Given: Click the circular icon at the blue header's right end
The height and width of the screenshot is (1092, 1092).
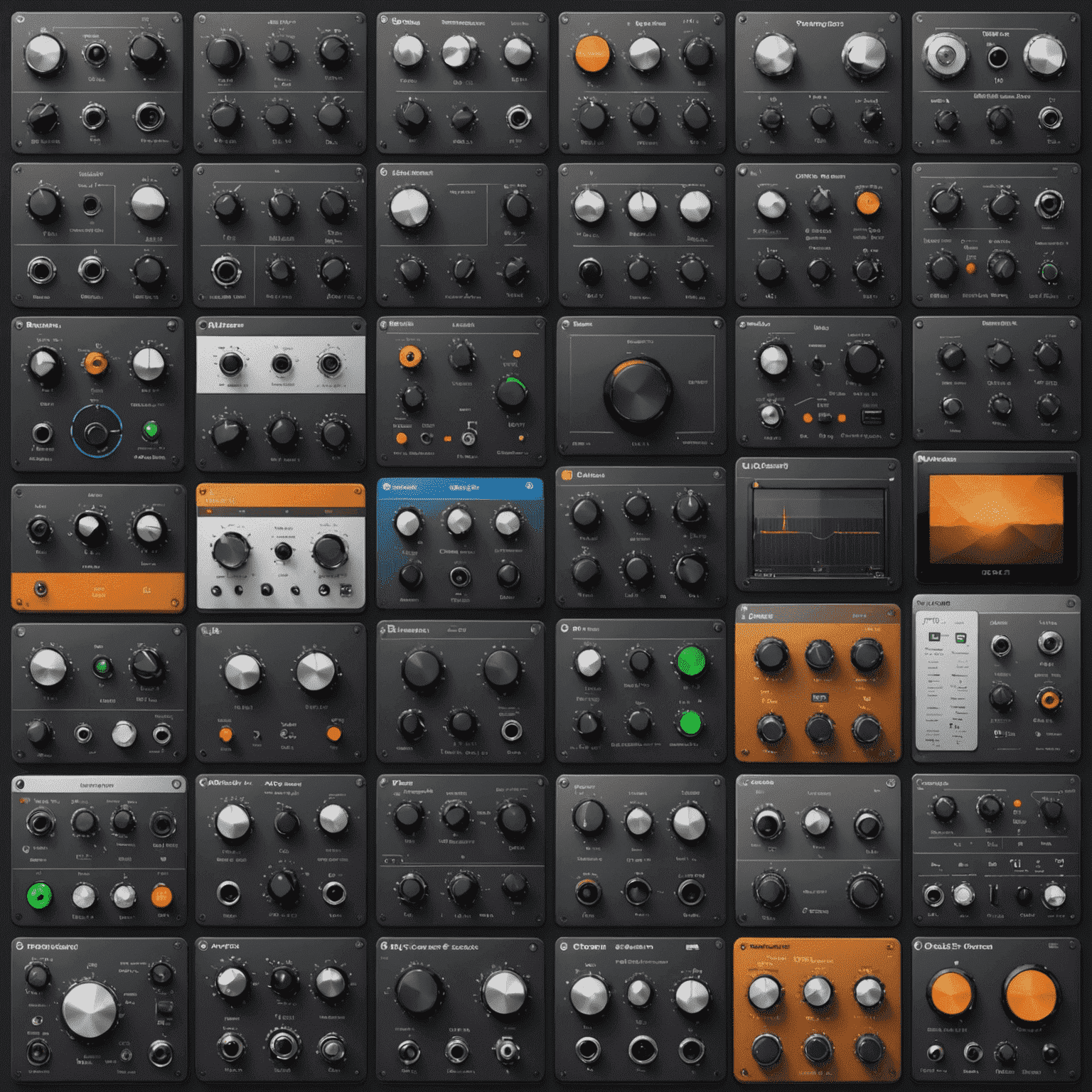Looking at the screenshot, I should tap(529, 486).
